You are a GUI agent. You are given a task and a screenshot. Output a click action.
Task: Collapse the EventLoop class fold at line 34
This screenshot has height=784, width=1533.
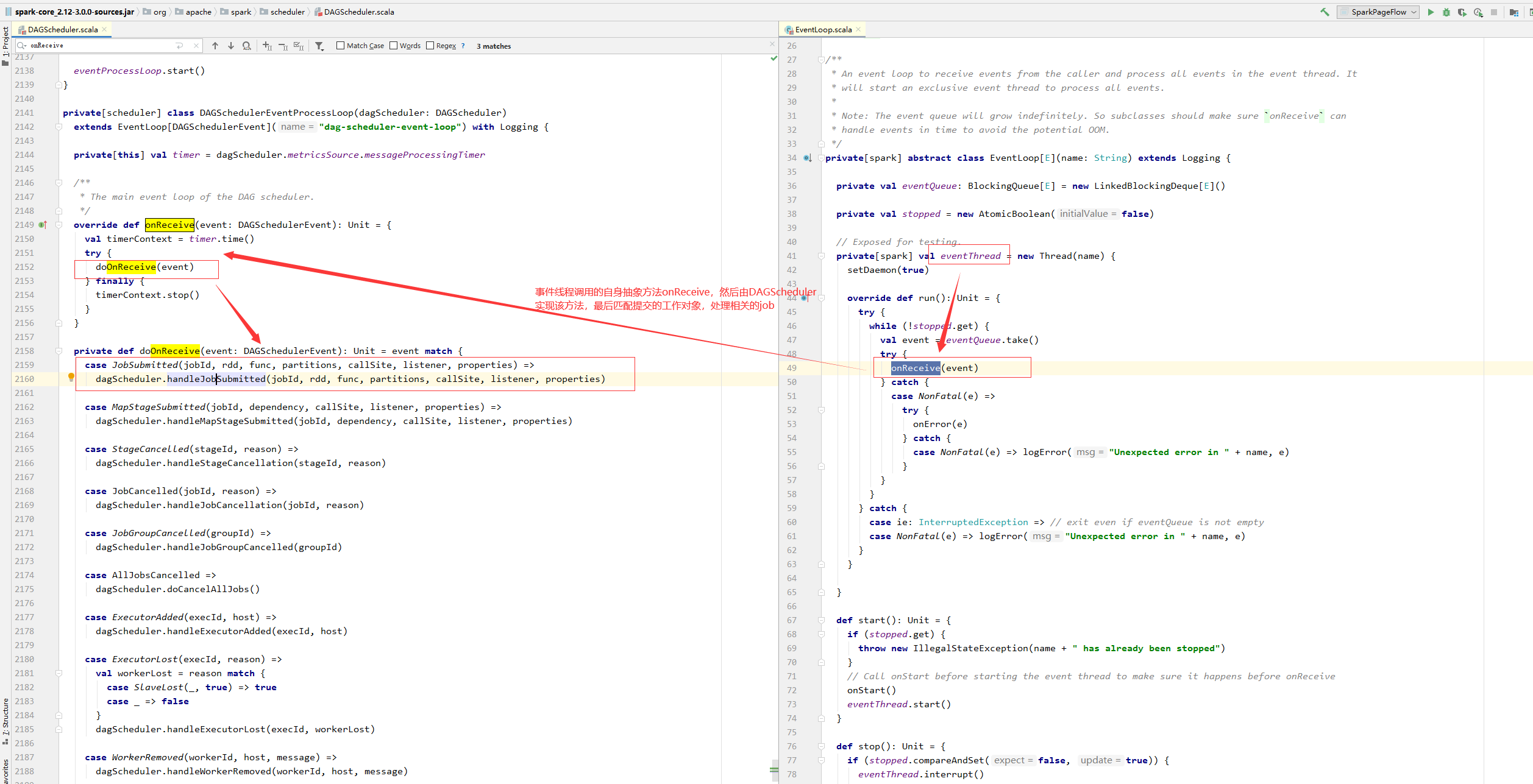coord(820,158)
